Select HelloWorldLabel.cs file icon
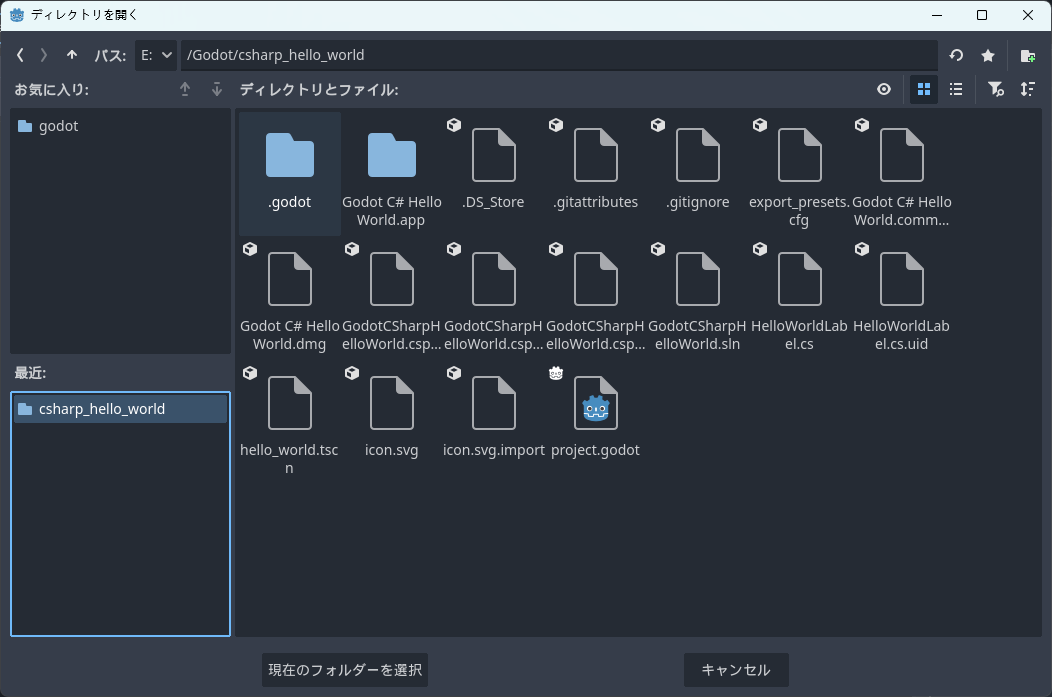1052x697 pixels. (800, 279)
